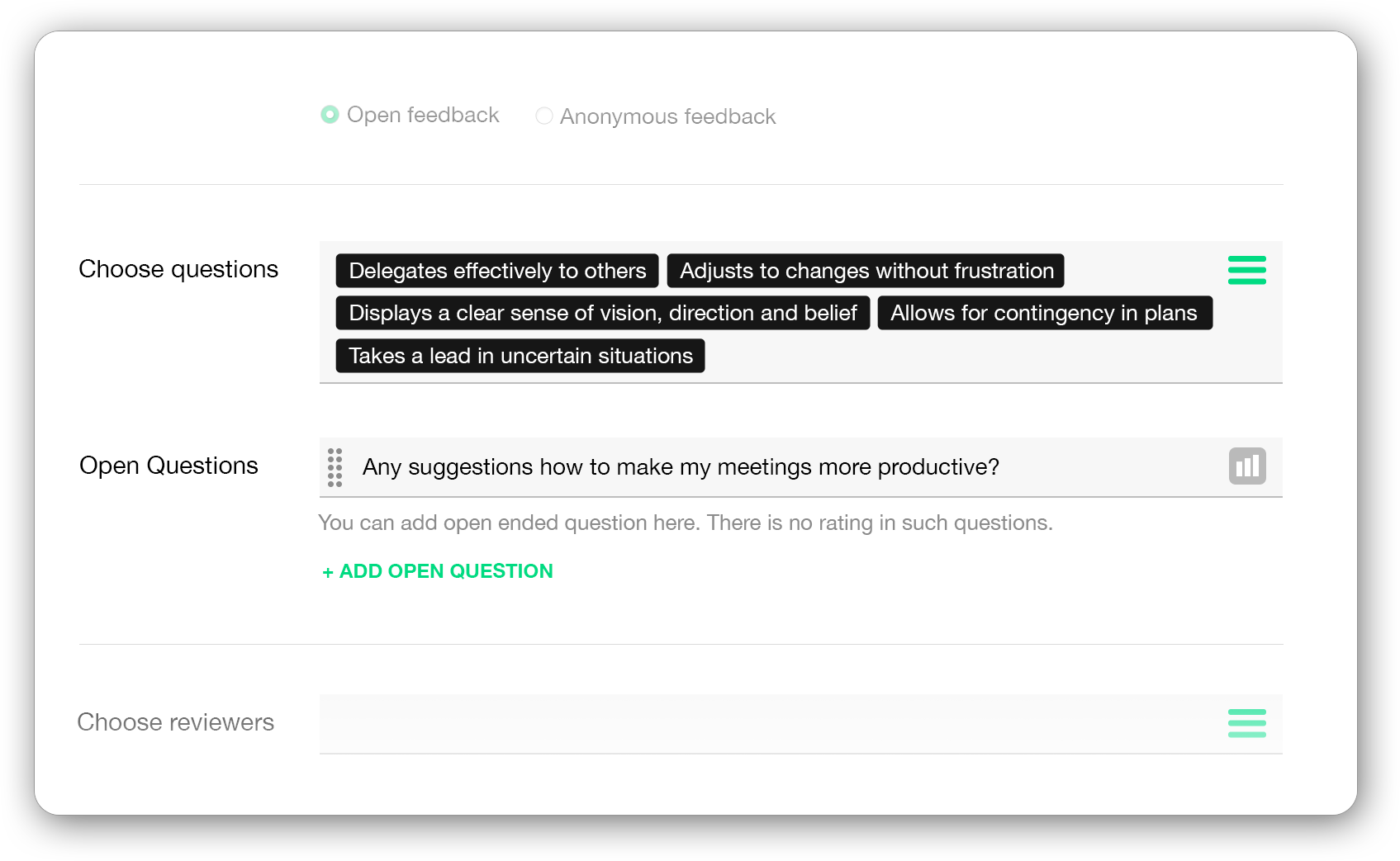This screenshot has width=1400, height=861.
Task: Toggle the Open feedback radio off
Action: pos(330,115)
